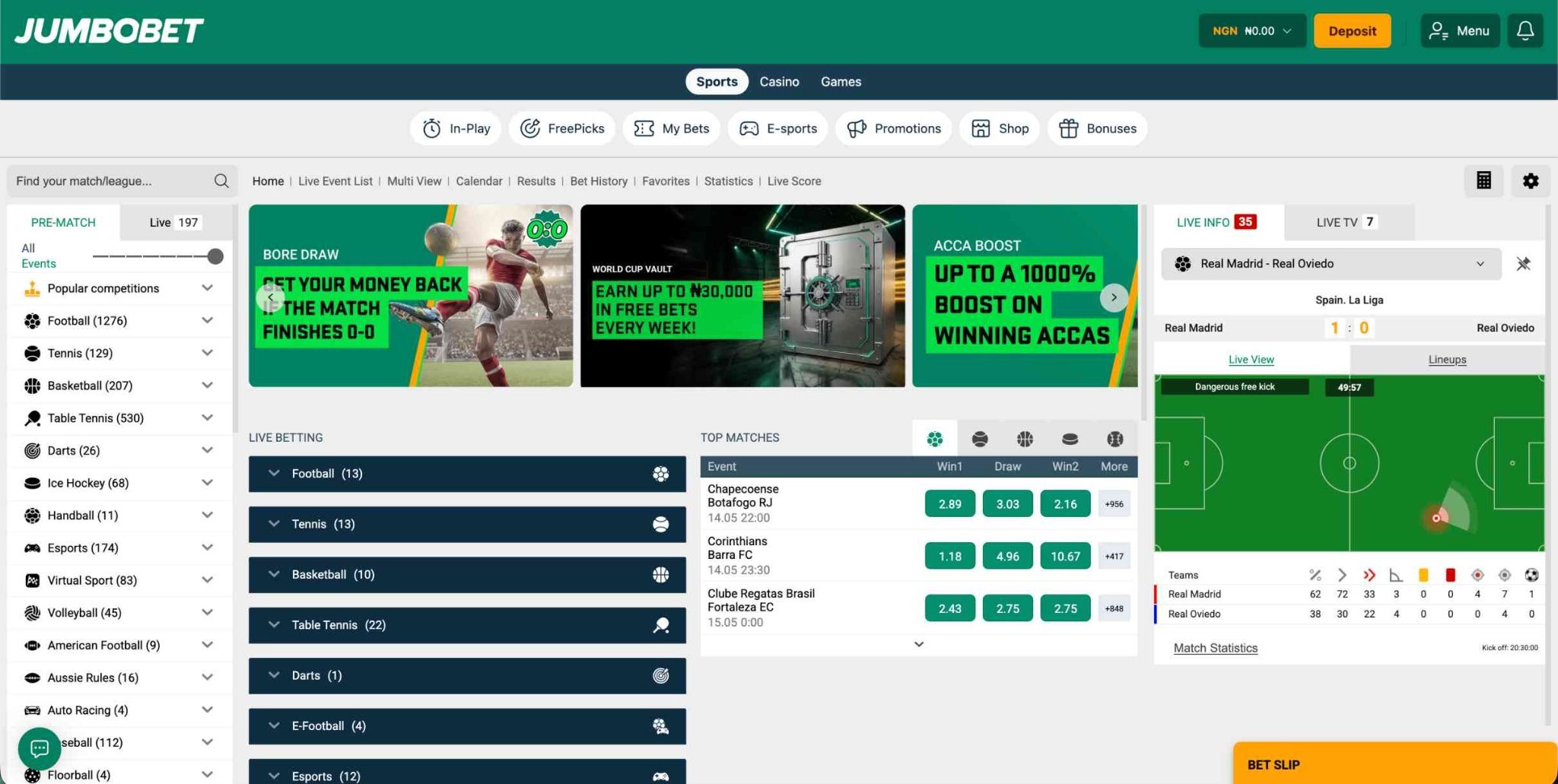Expand Ice Hockey (68) in sidebar
The height and width of the screenshot is (784, 1558).
coord(207,483)
